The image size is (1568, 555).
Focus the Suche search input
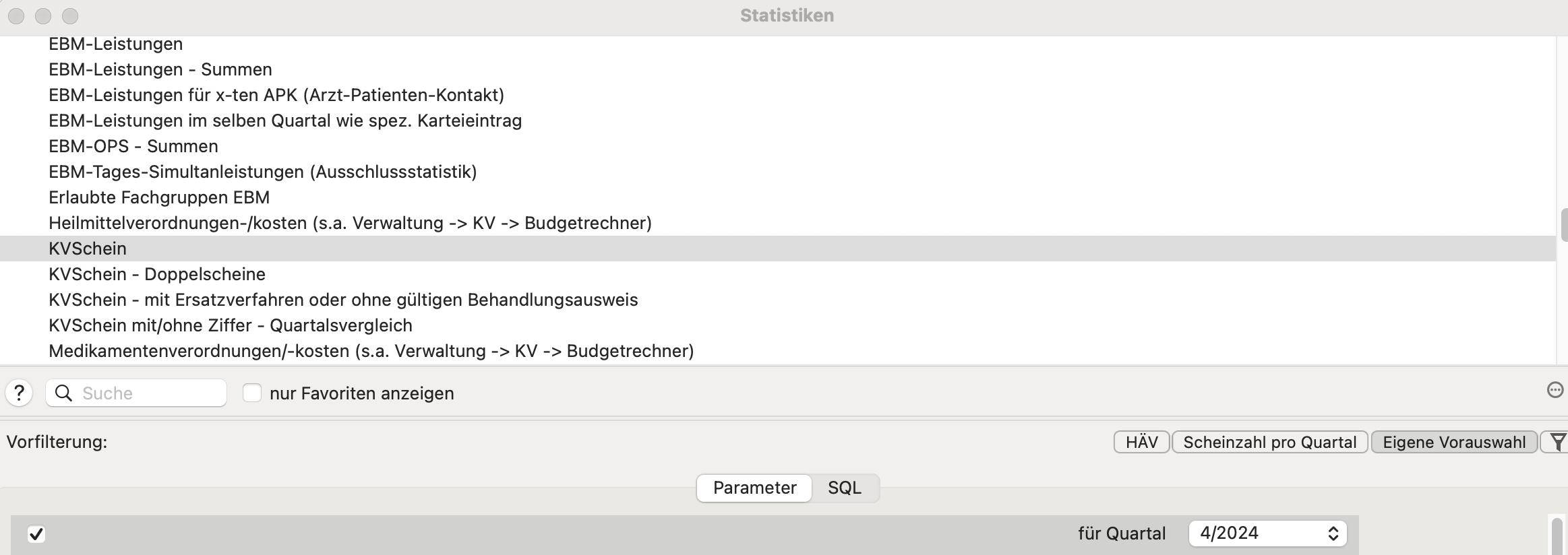[148, 393]
